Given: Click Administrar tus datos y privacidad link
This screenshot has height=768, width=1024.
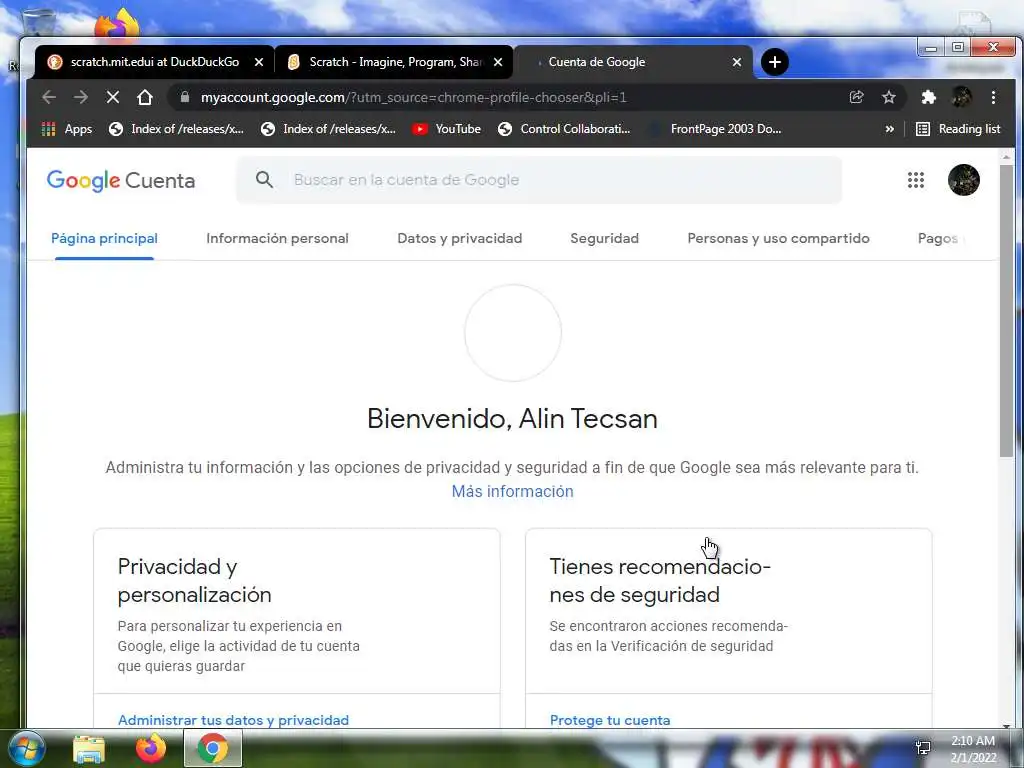Looking at the screenshot, I should coord(233,720).
